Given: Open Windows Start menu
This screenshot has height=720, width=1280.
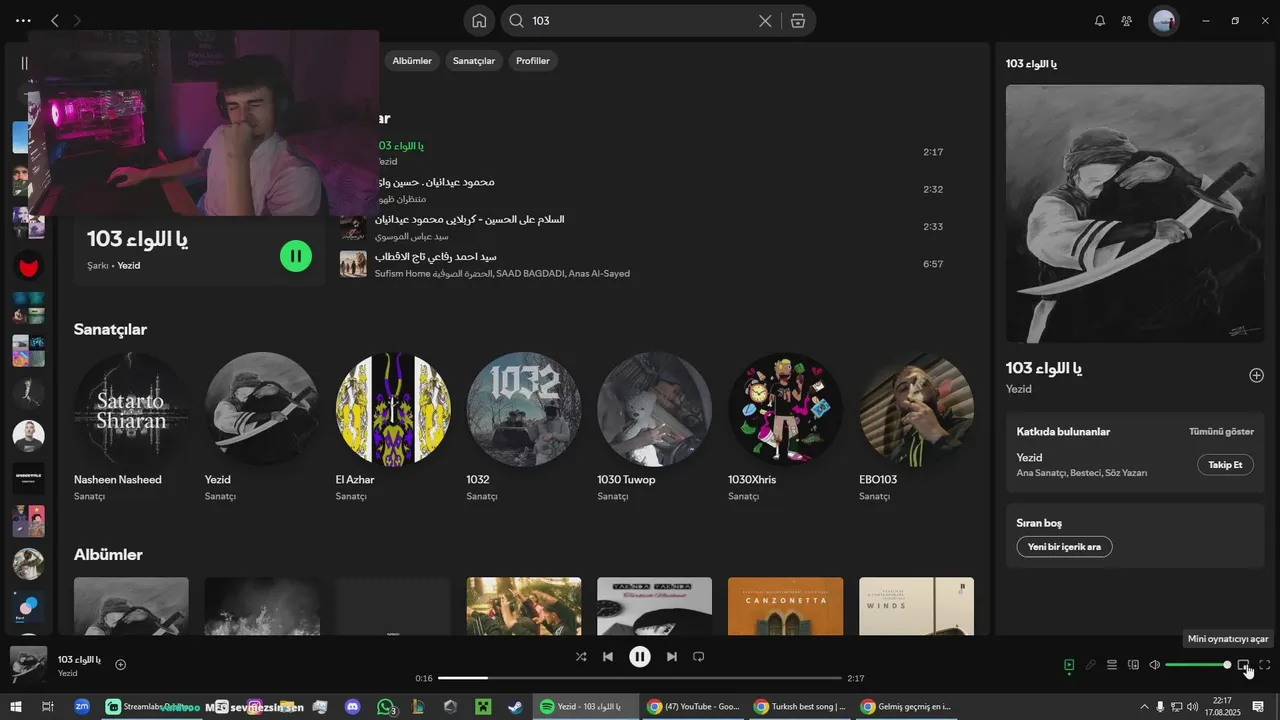Looking at the screenshot, I should coord(16,707).
